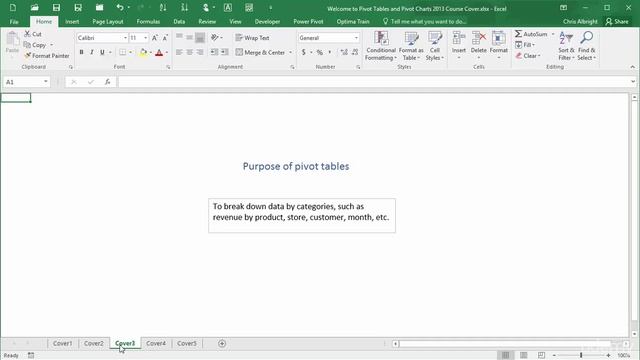Click the zoom slider handle
The width and height of the screenshot is (640, 360).
[581, 356]
